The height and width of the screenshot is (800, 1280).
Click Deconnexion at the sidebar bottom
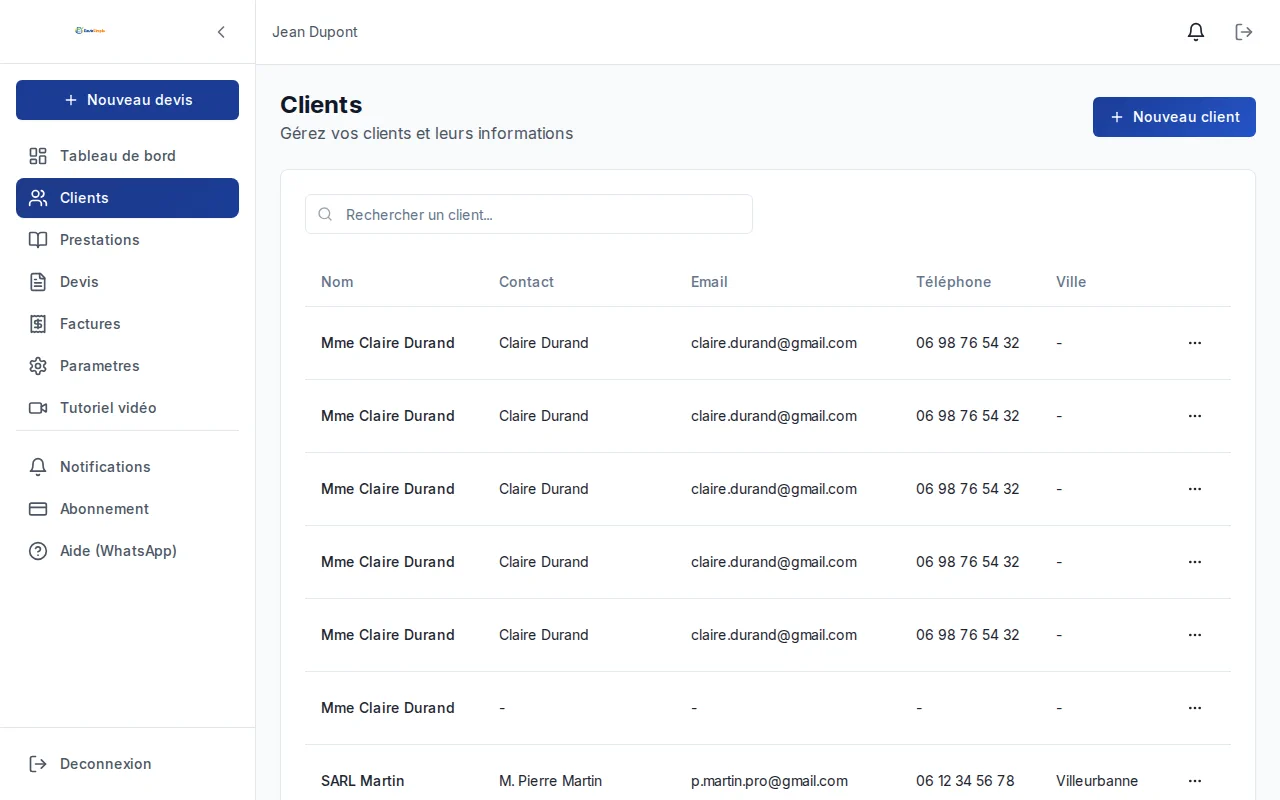(x=127, y=764)
